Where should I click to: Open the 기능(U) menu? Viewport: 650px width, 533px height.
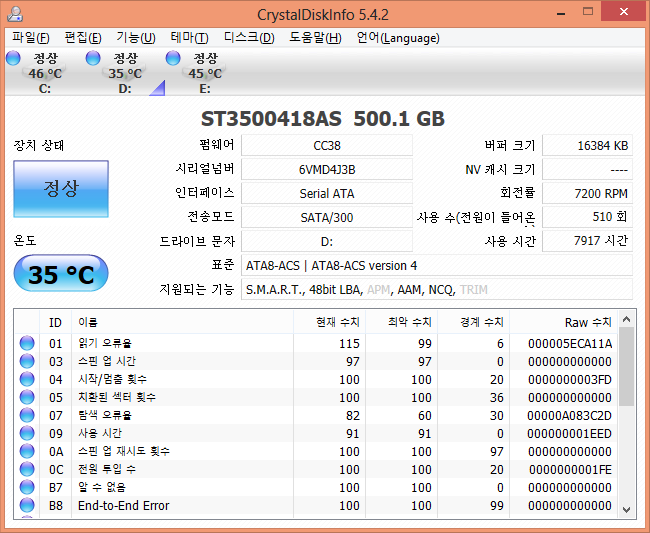click(136, 38)
